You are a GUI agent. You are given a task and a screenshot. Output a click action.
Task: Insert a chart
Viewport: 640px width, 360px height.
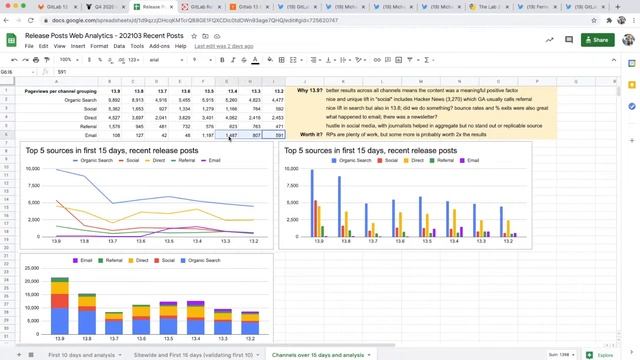pyautogui.click(x=399, y=60)
